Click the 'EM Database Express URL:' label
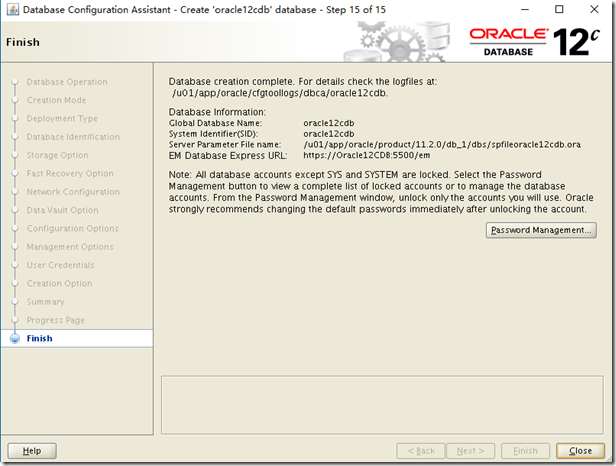 (x=228, y=156)
